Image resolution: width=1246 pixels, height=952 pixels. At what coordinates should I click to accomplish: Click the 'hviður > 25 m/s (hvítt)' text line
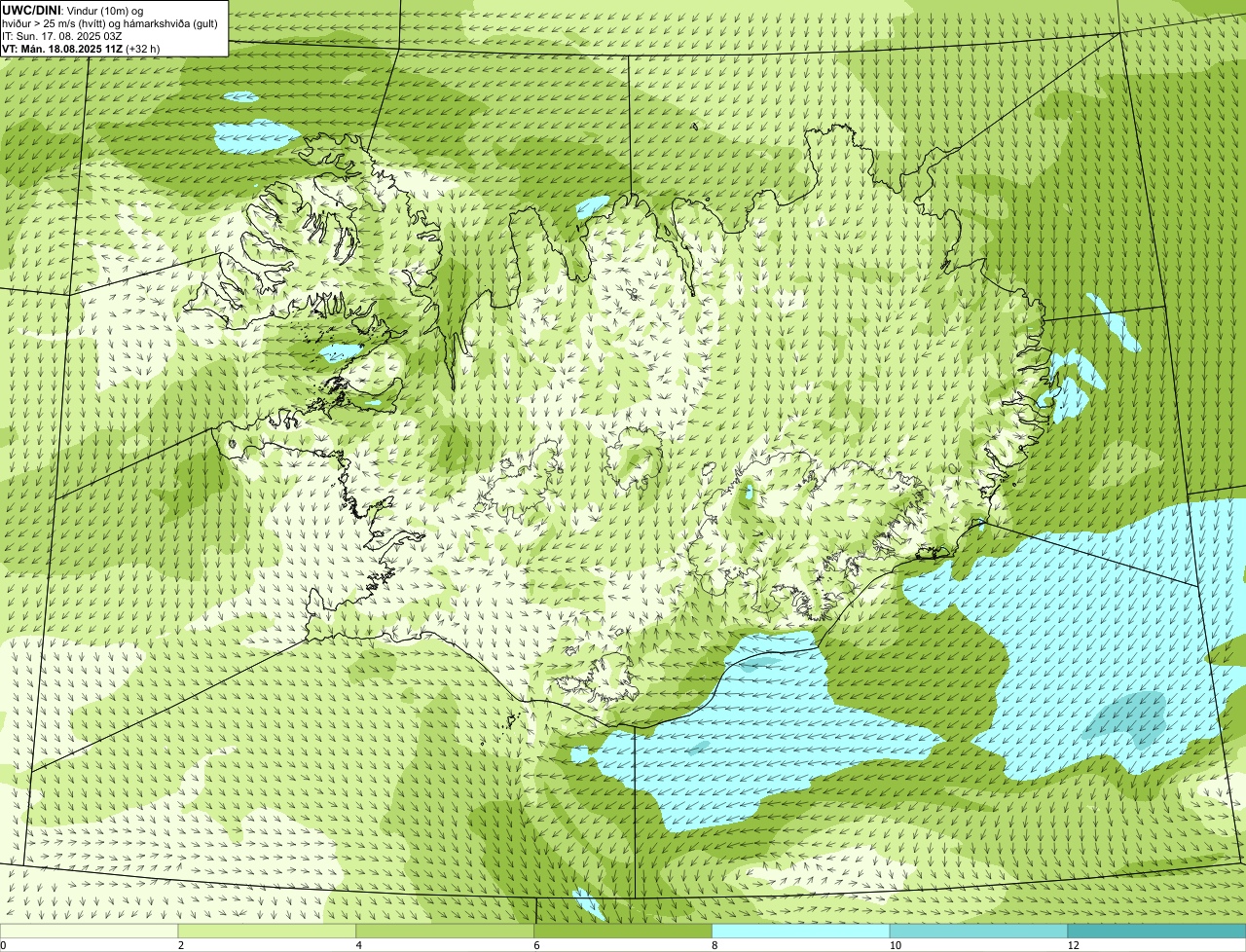click(108, 23)
